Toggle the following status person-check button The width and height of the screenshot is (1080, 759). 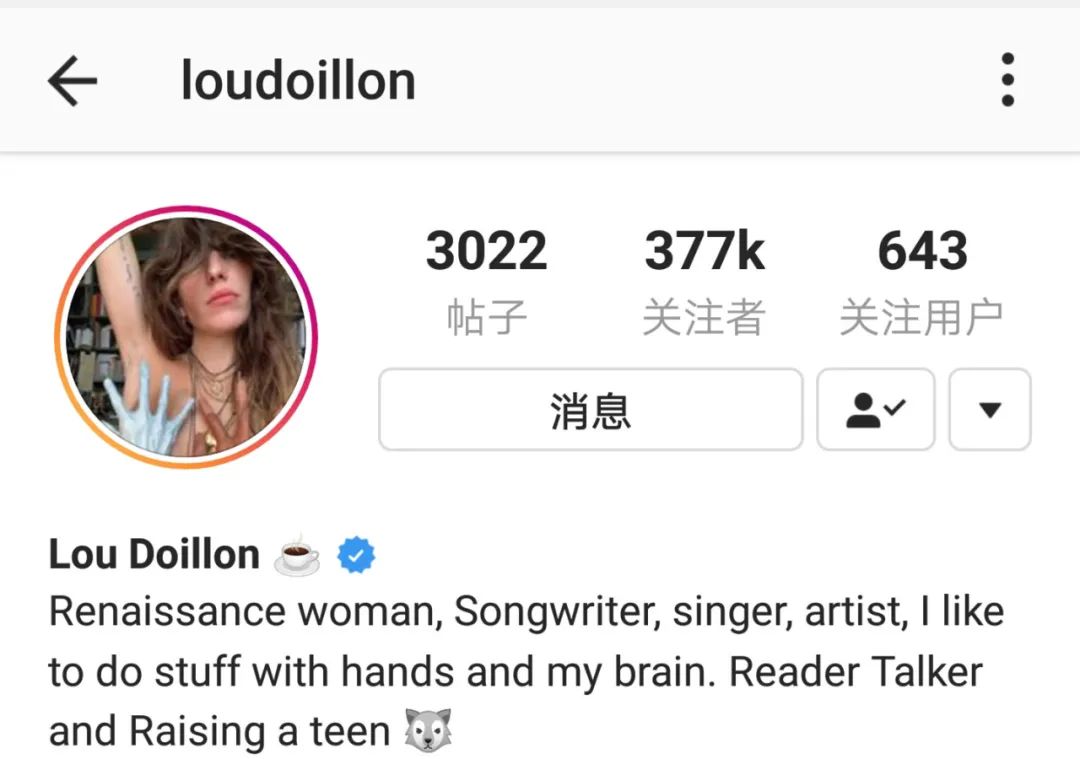point(875,410)
